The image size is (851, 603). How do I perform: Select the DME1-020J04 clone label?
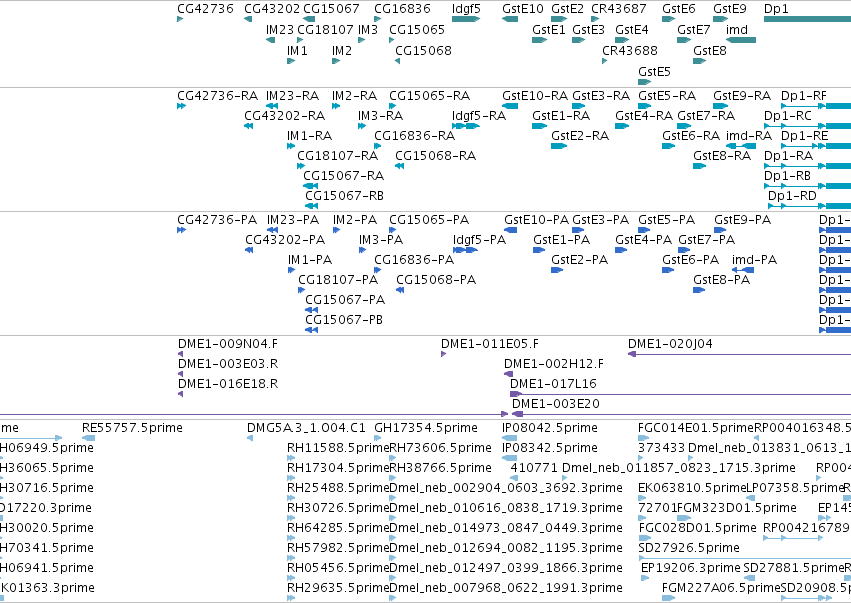point(670,344)
